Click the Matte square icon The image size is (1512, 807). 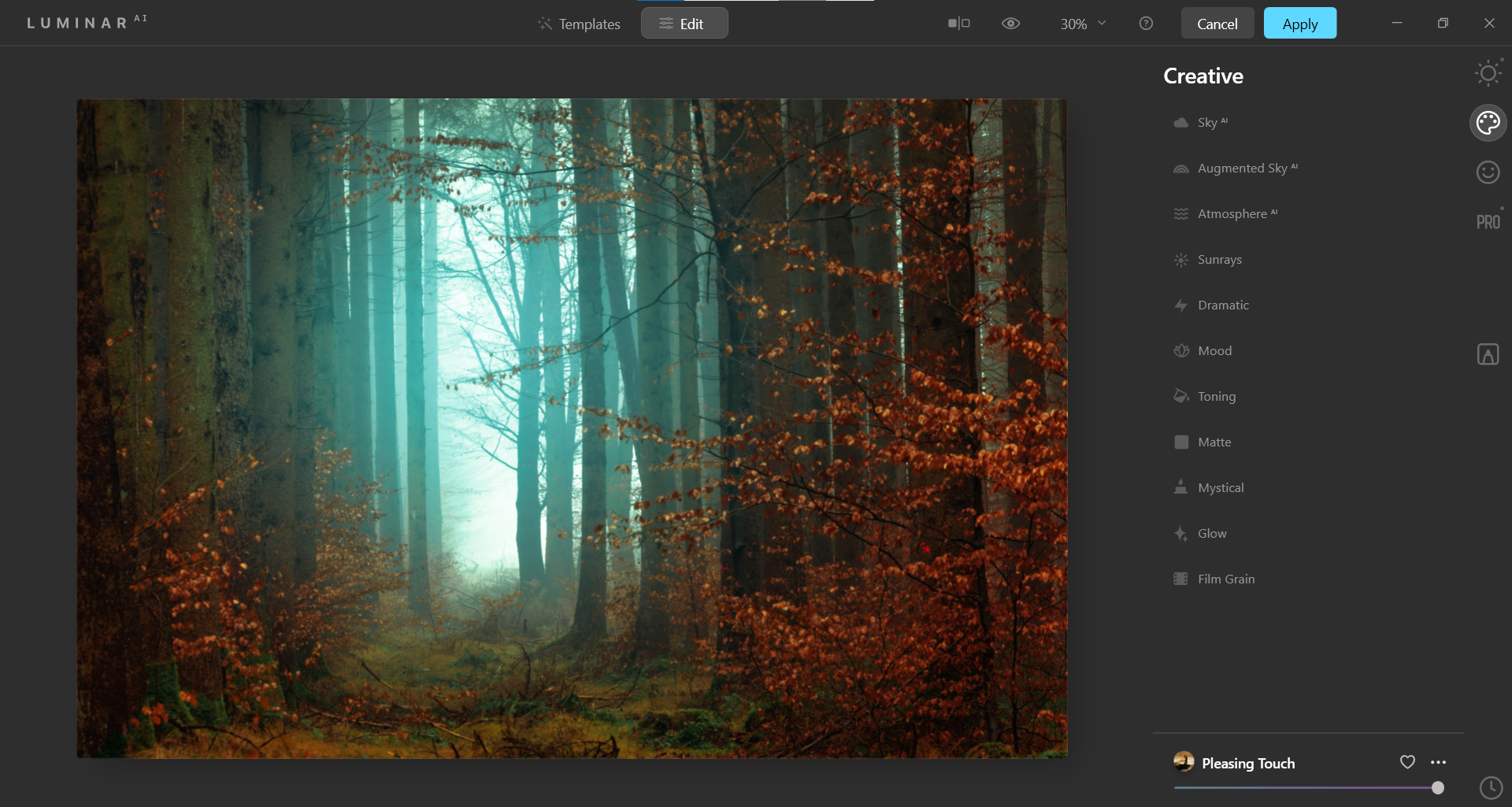(x=1180, y=442)
